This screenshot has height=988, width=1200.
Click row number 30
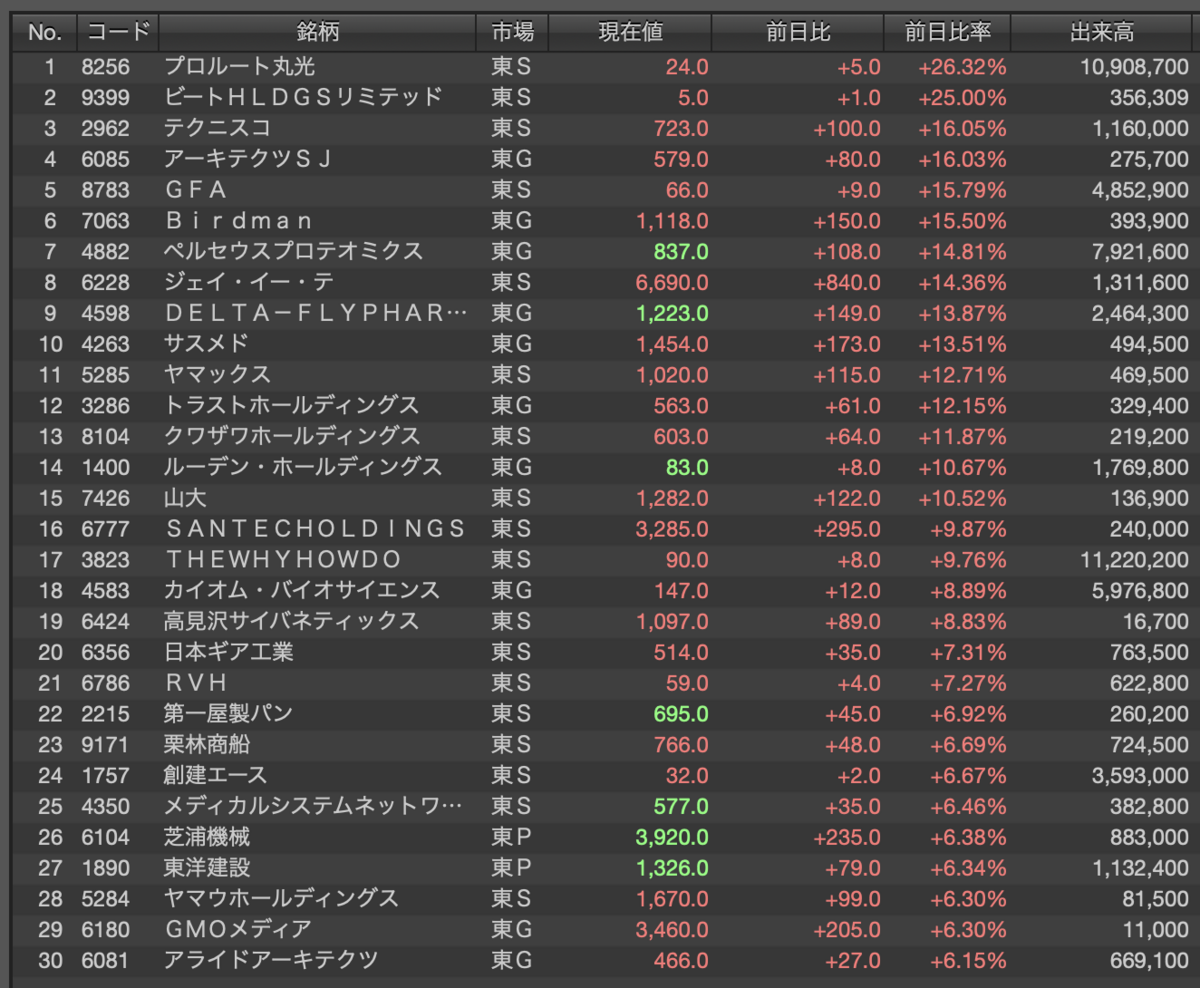pos(50,960)
